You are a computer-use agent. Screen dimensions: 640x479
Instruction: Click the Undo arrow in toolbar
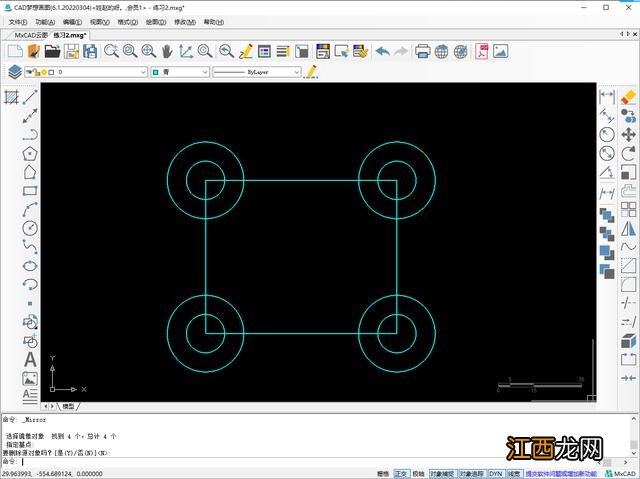click(380, 51)
